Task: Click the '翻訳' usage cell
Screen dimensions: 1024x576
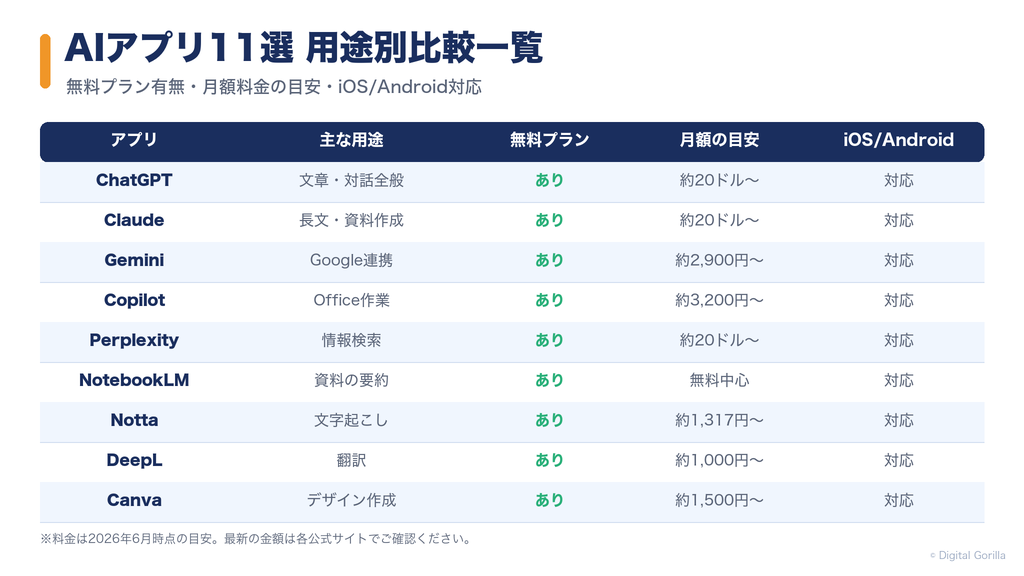Action: tap(351, 460)
